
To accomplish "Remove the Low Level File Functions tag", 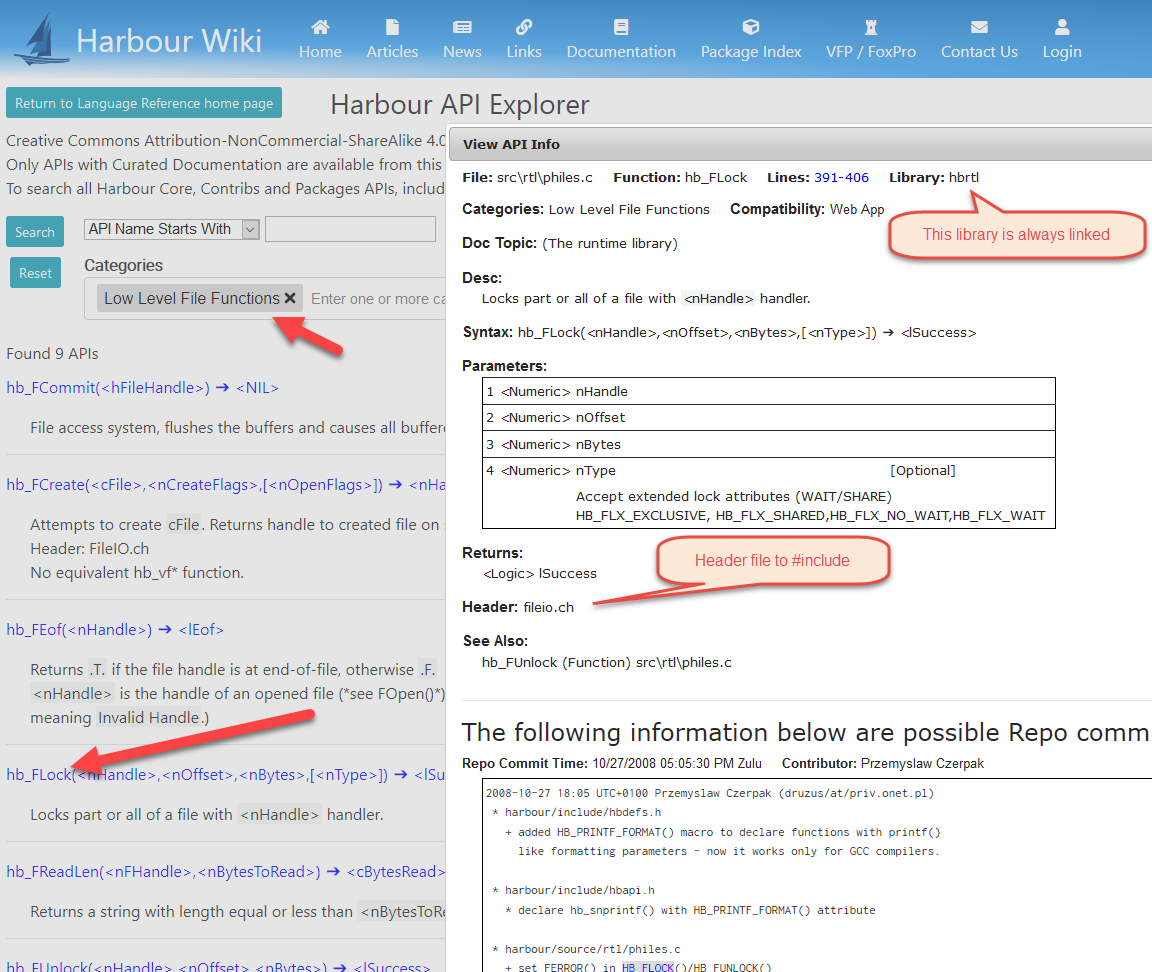I will 290,298.
